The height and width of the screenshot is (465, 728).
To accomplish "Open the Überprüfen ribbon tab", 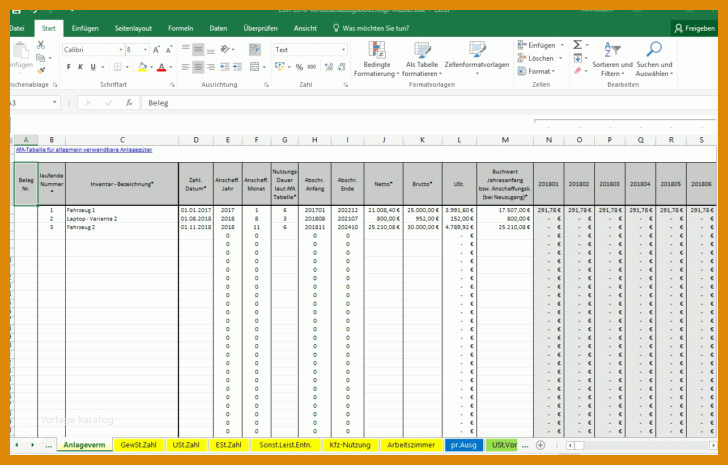I will pos(260,28).
